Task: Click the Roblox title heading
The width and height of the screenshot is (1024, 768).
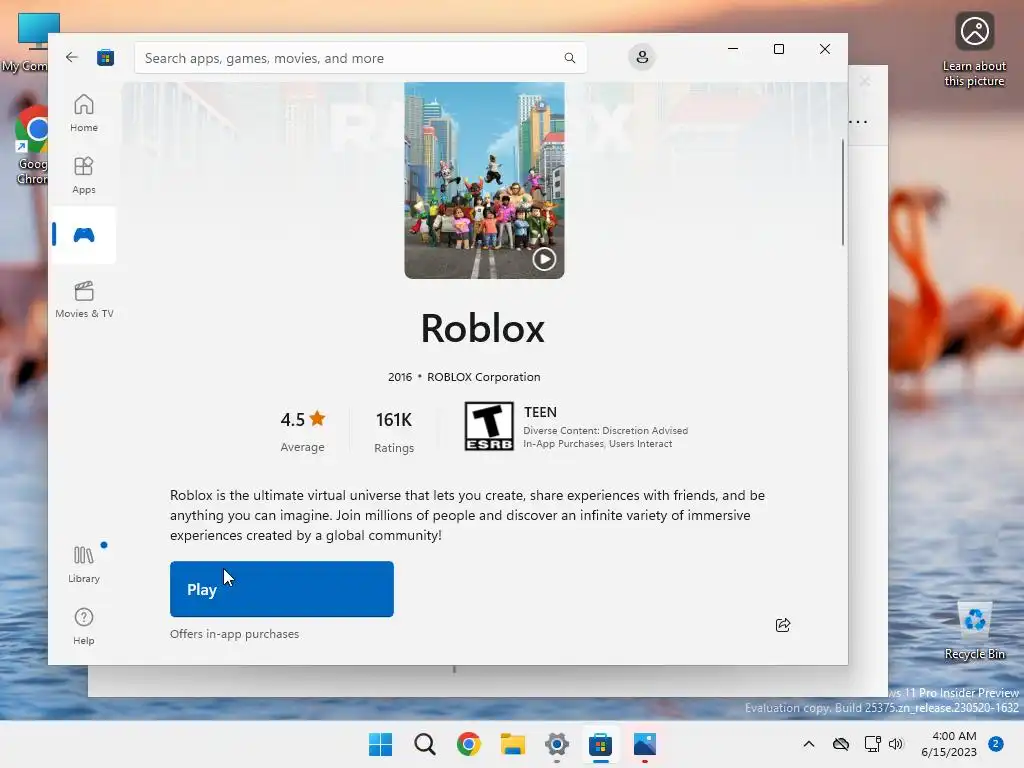Action: pyautogui.click(x=483, y=328)
